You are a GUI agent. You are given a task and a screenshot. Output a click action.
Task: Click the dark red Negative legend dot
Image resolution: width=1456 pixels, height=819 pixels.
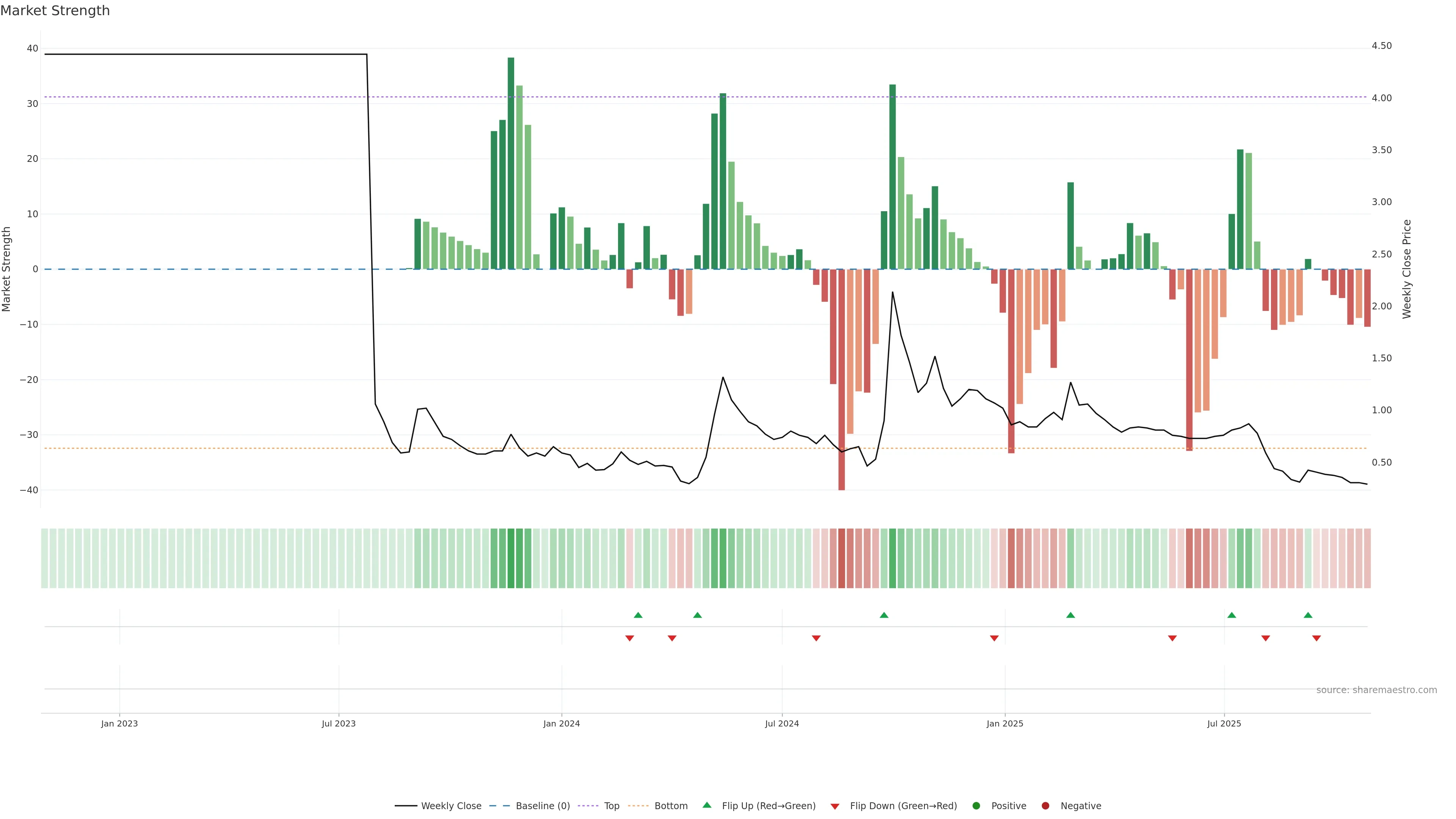1045,806
